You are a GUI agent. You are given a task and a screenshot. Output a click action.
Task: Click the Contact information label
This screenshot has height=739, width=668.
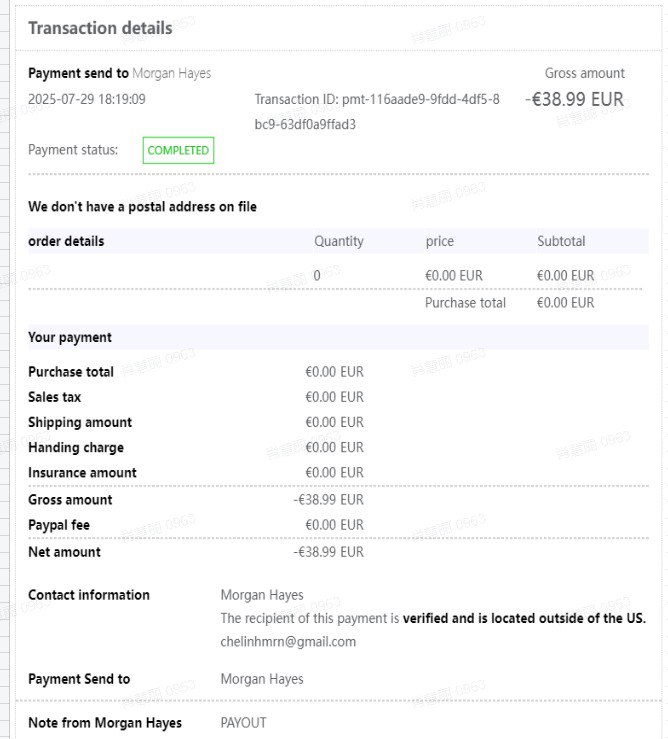89,595
